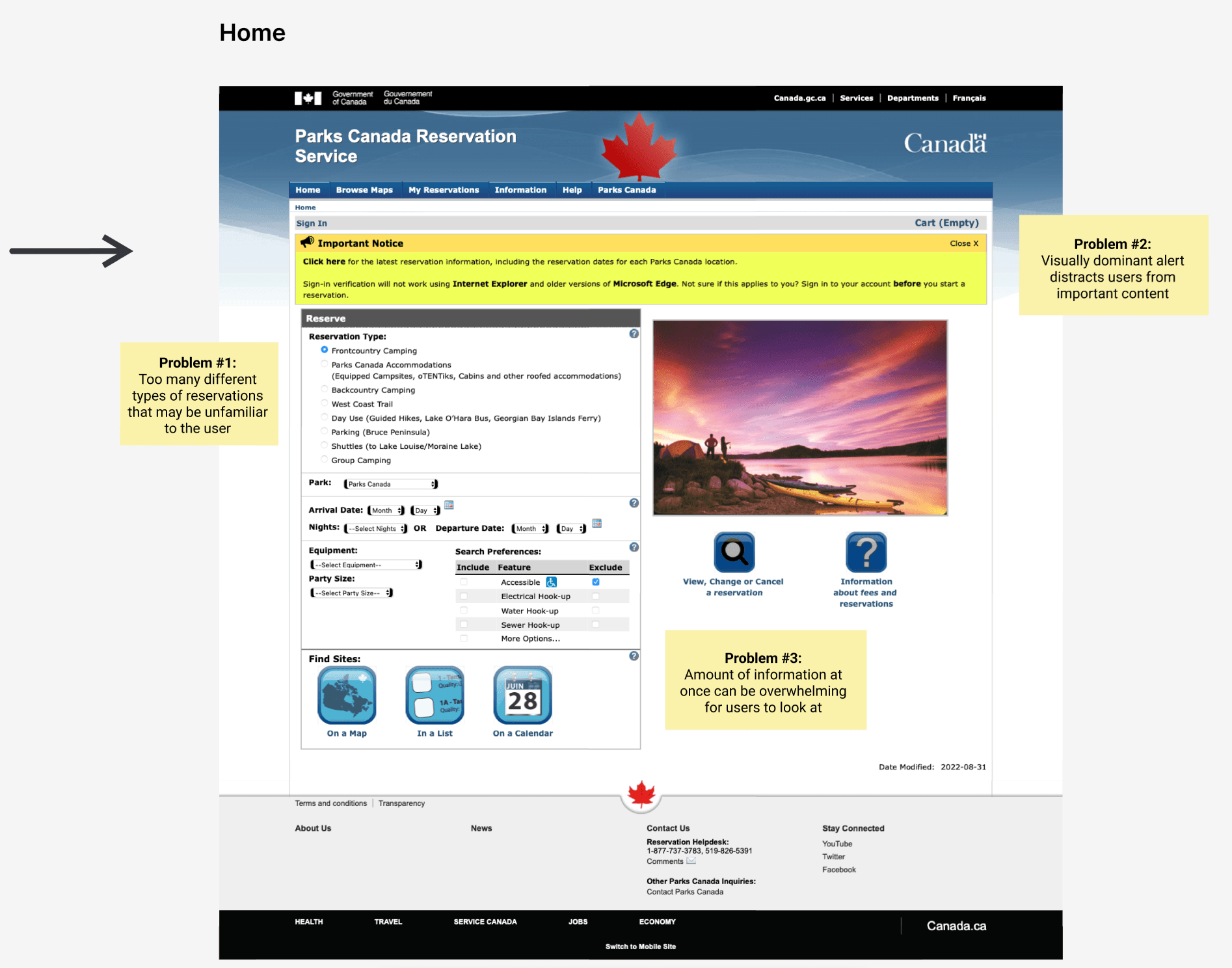Screen dimensions: 1232x968
Task: Click the wheelchair Accessible icon
Action: coord(552,582)
